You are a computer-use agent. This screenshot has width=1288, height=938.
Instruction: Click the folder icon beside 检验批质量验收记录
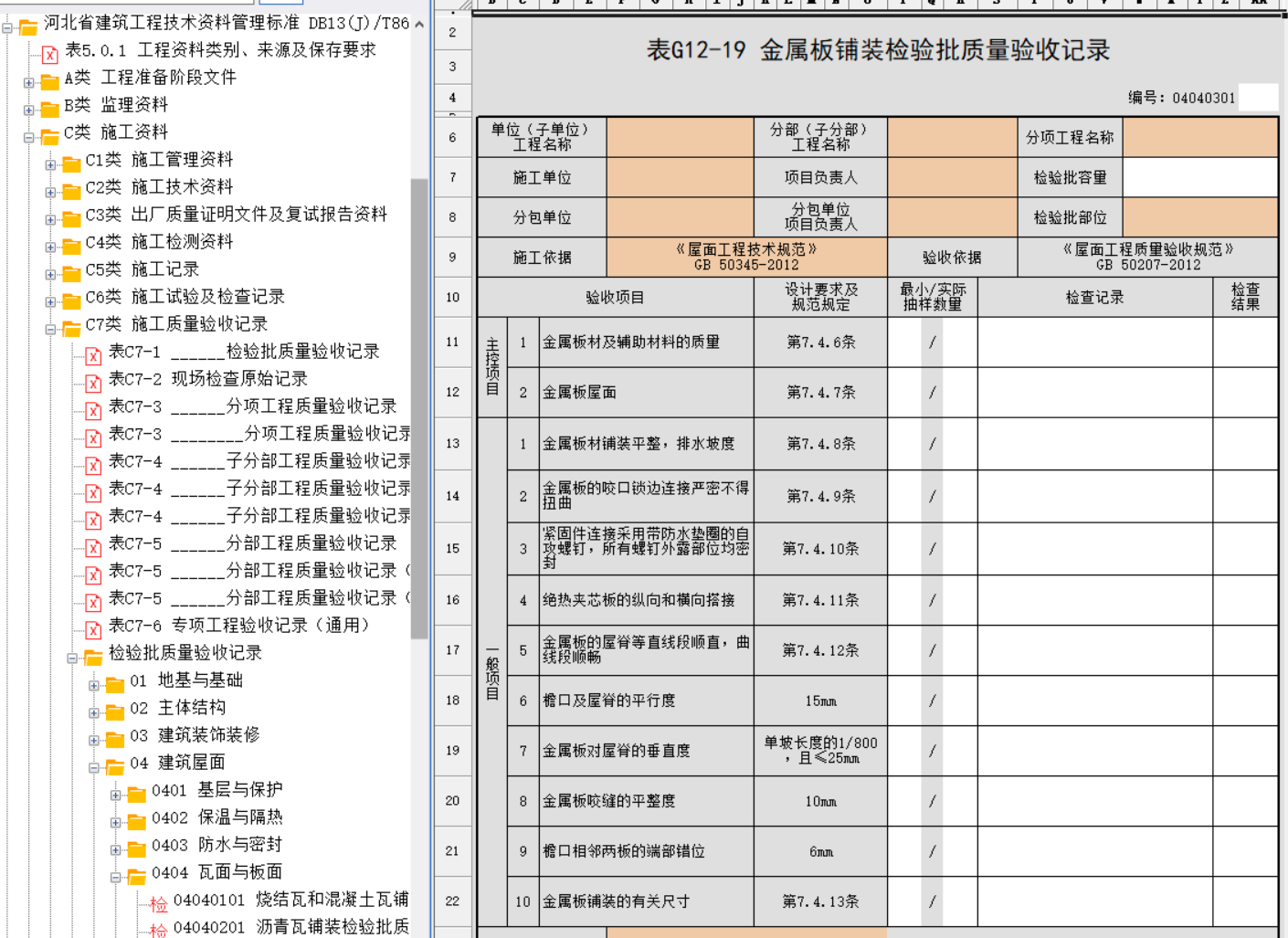[93, 656]
